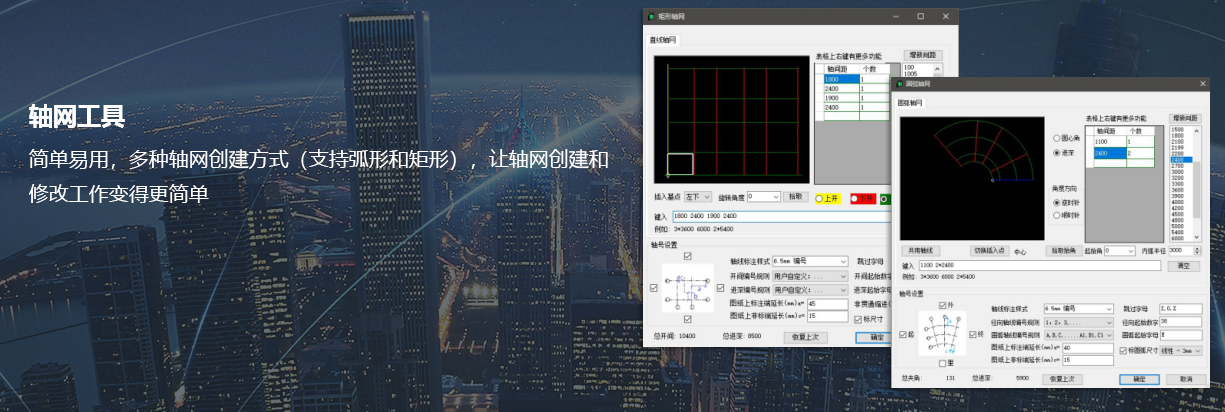This screenshot has width=1225, height=412.
Task: Toggle the checkbox below the rectangular diagram
Action: pyautogui.click(x=688, y=319)
